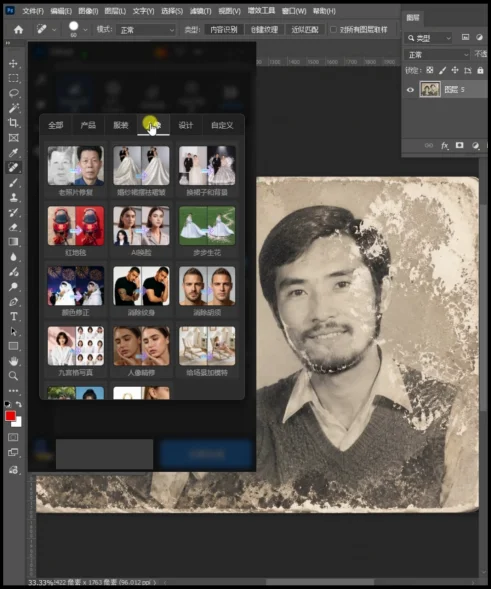
Task: Choose 内容识别 type button
Action: point(224,29)
